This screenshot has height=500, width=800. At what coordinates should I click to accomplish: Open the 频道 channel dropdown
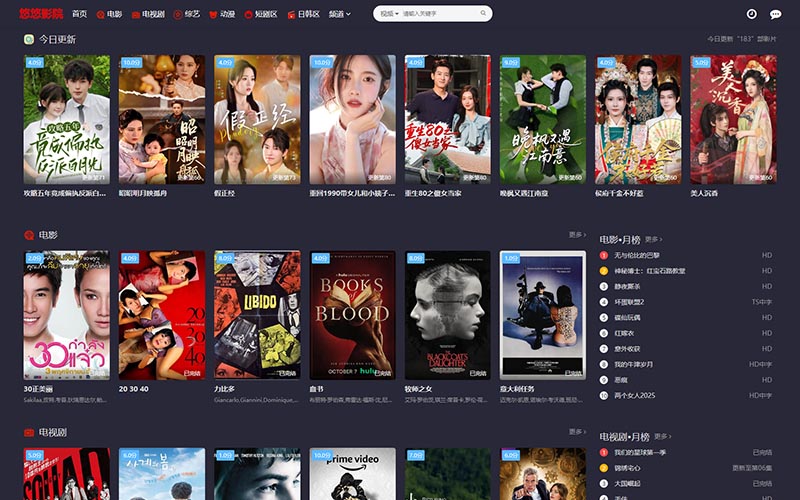point(340,14)
